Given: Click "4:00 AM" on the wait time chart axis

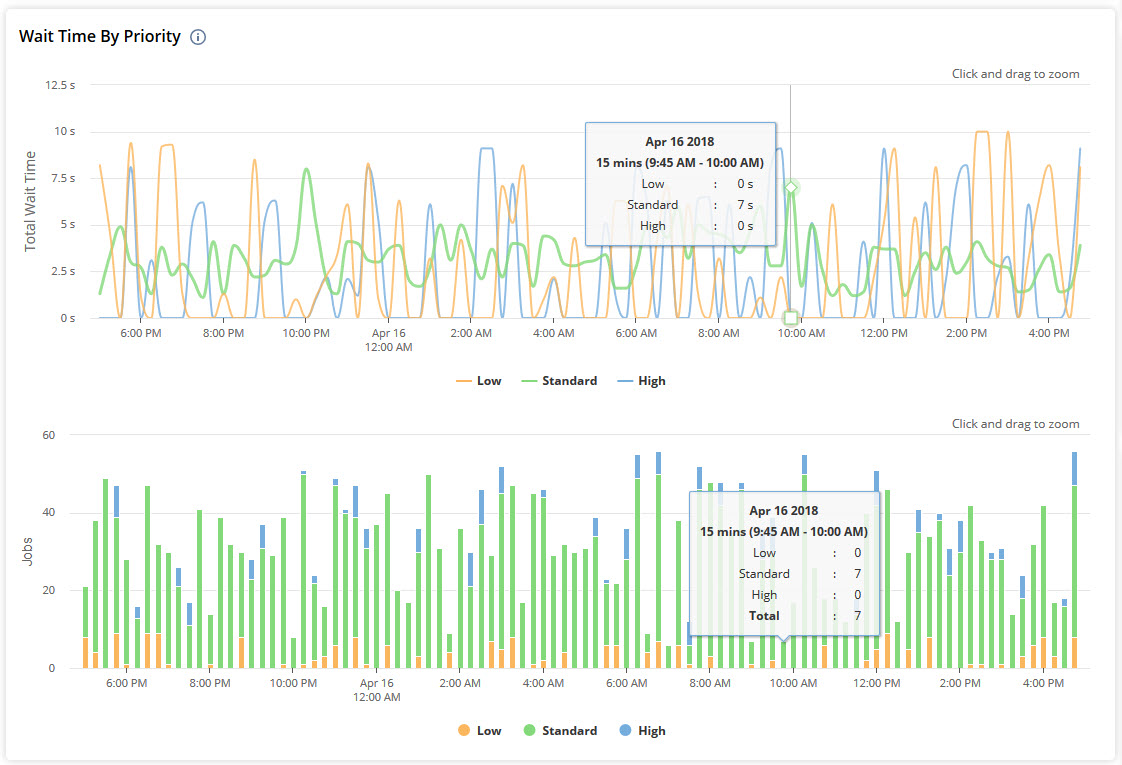Looking at the screenshot, I should point(554,333).
